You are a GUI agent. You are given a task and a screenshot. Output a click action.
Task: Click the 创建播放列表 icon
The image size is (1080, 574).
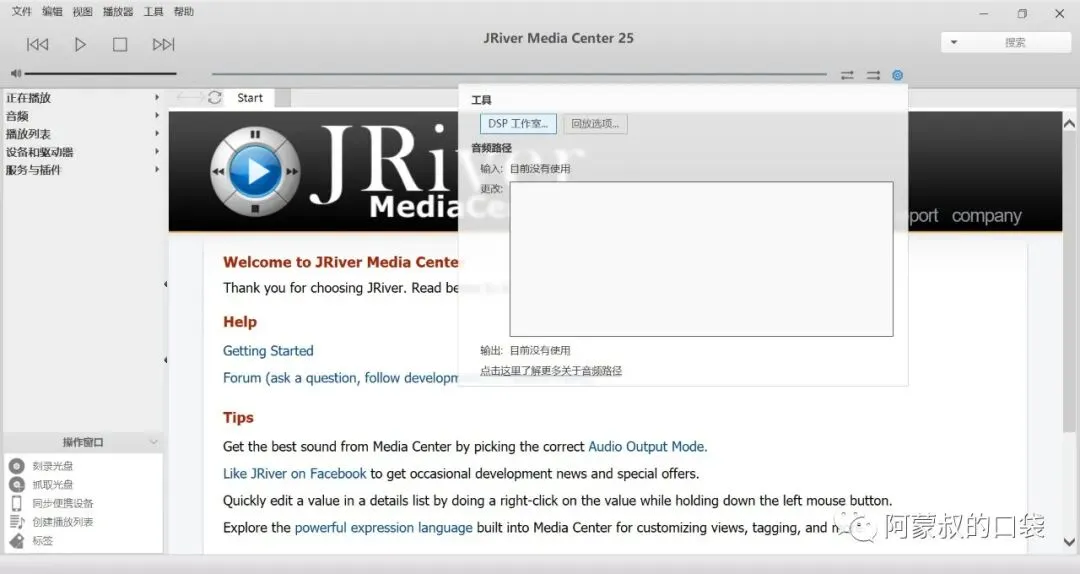click(17, 522)
